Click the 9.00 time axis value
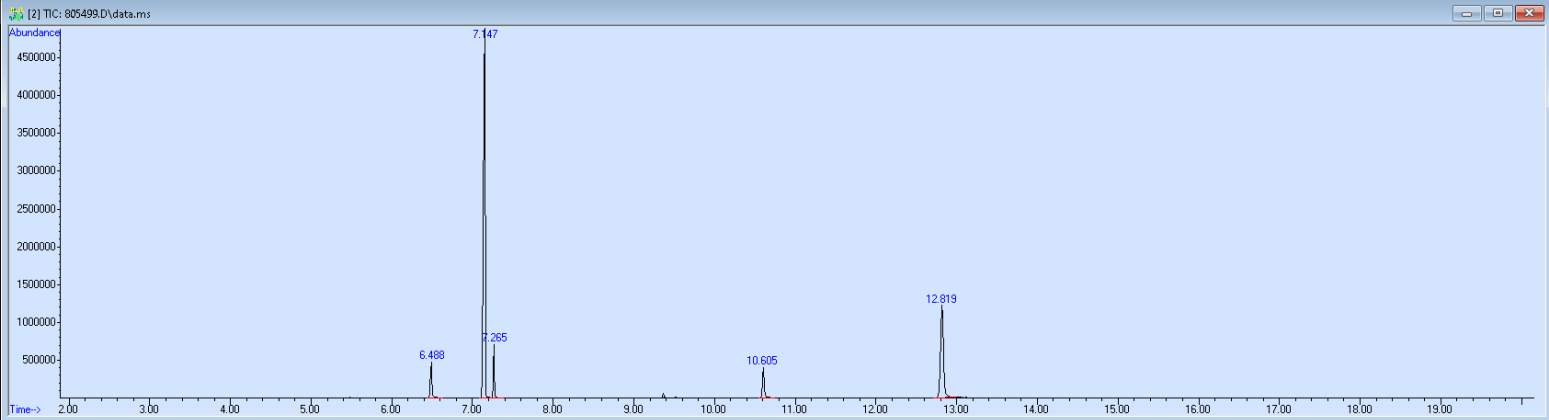Viewport: 1549px width, 420px height. 633,409
